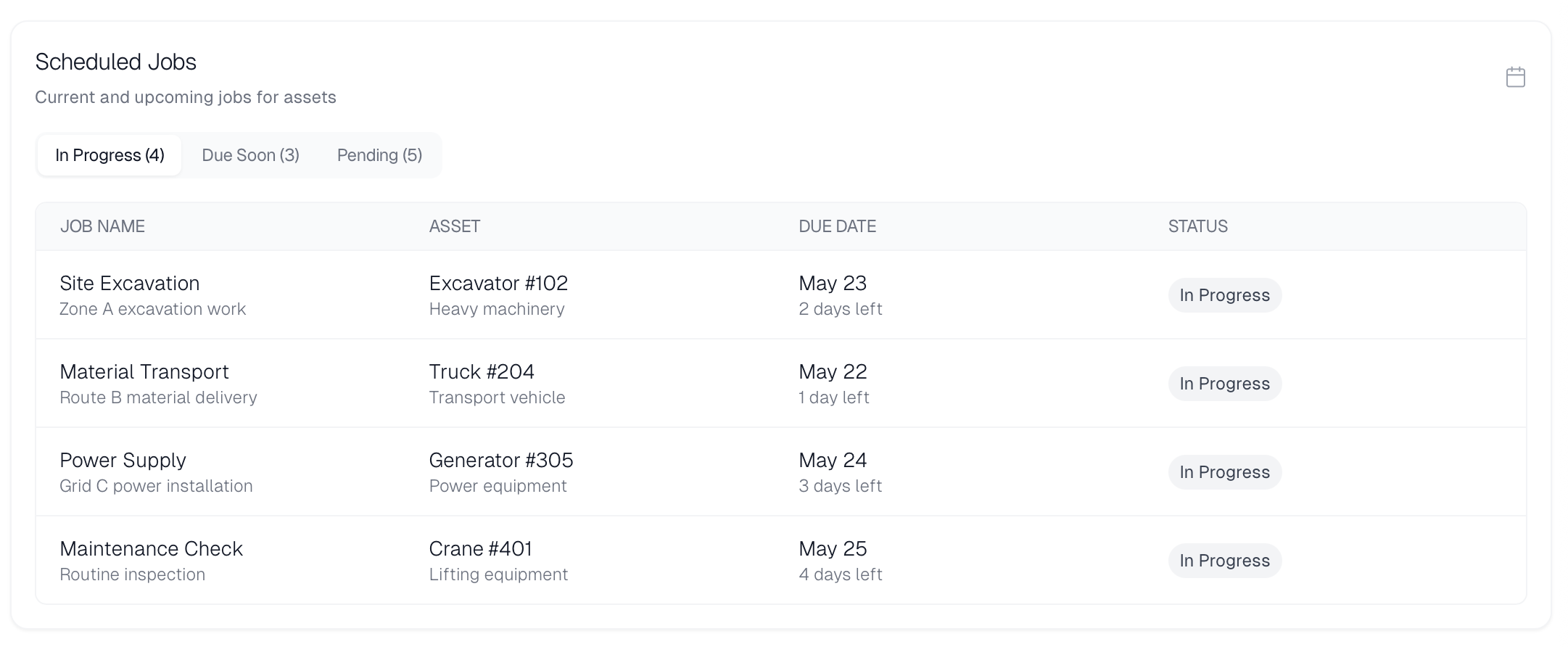Image resolution: width=1568 pixels, height=647 pixels.
Task: Click the In Progress badge for Maintenance Check
Action: 1225,561
